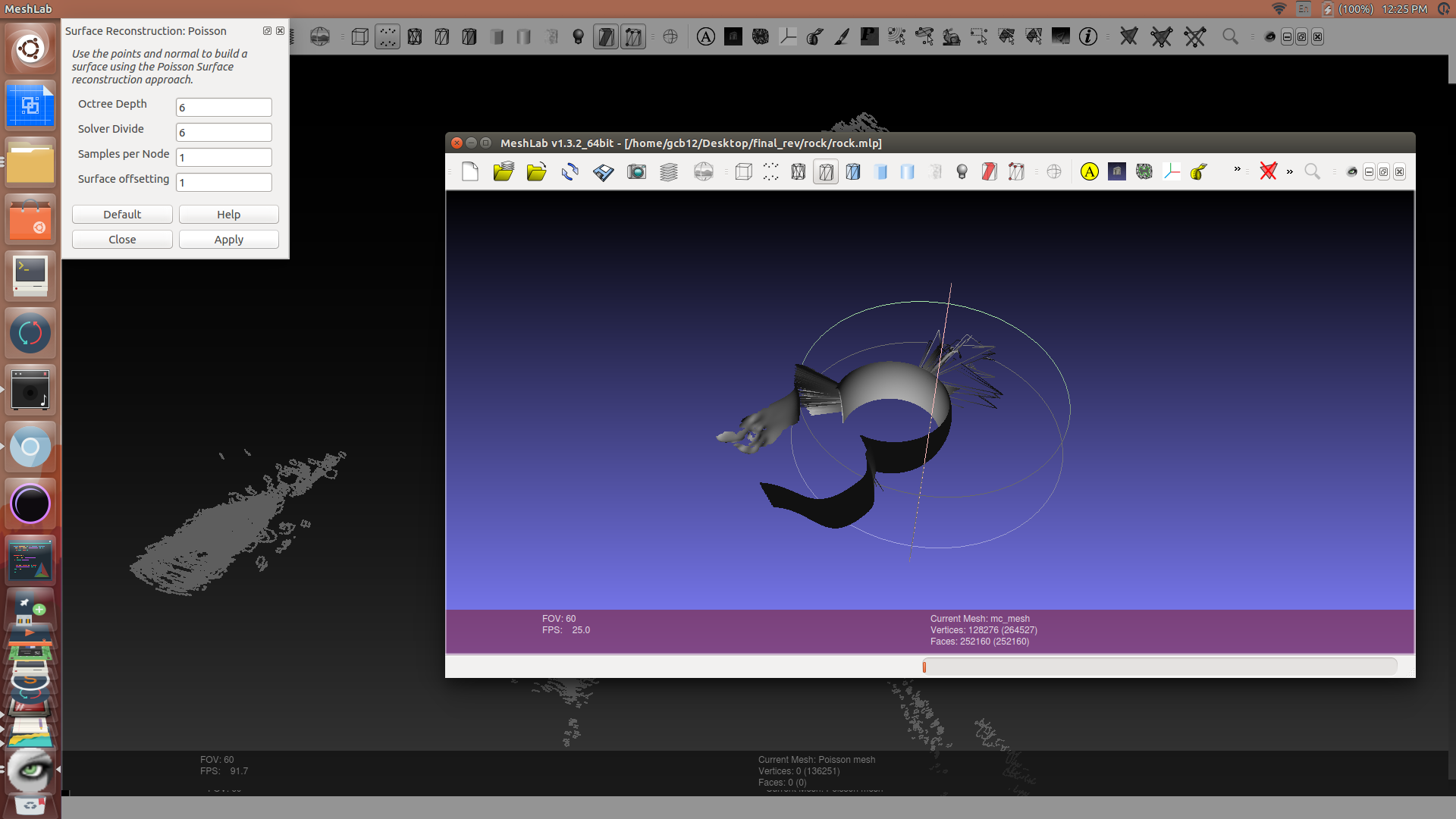
Task: Click the Import Mesh folder icon
Action: tap(537, 172)
